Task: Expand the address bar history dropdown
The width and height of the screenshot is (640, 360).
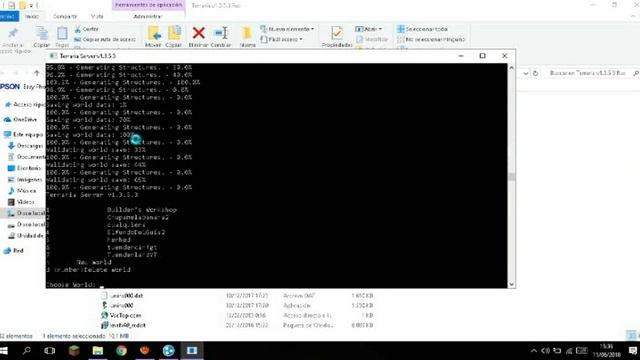Action: click(526, 73)
